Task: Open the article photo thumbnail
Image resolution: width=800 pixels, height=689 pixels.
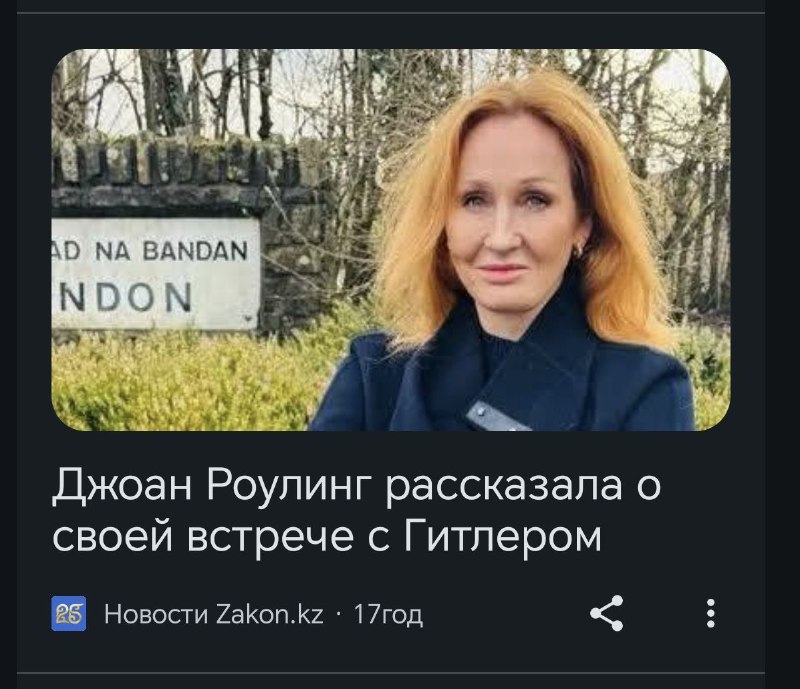Action: pyautogui.click(x=391, y=240)
